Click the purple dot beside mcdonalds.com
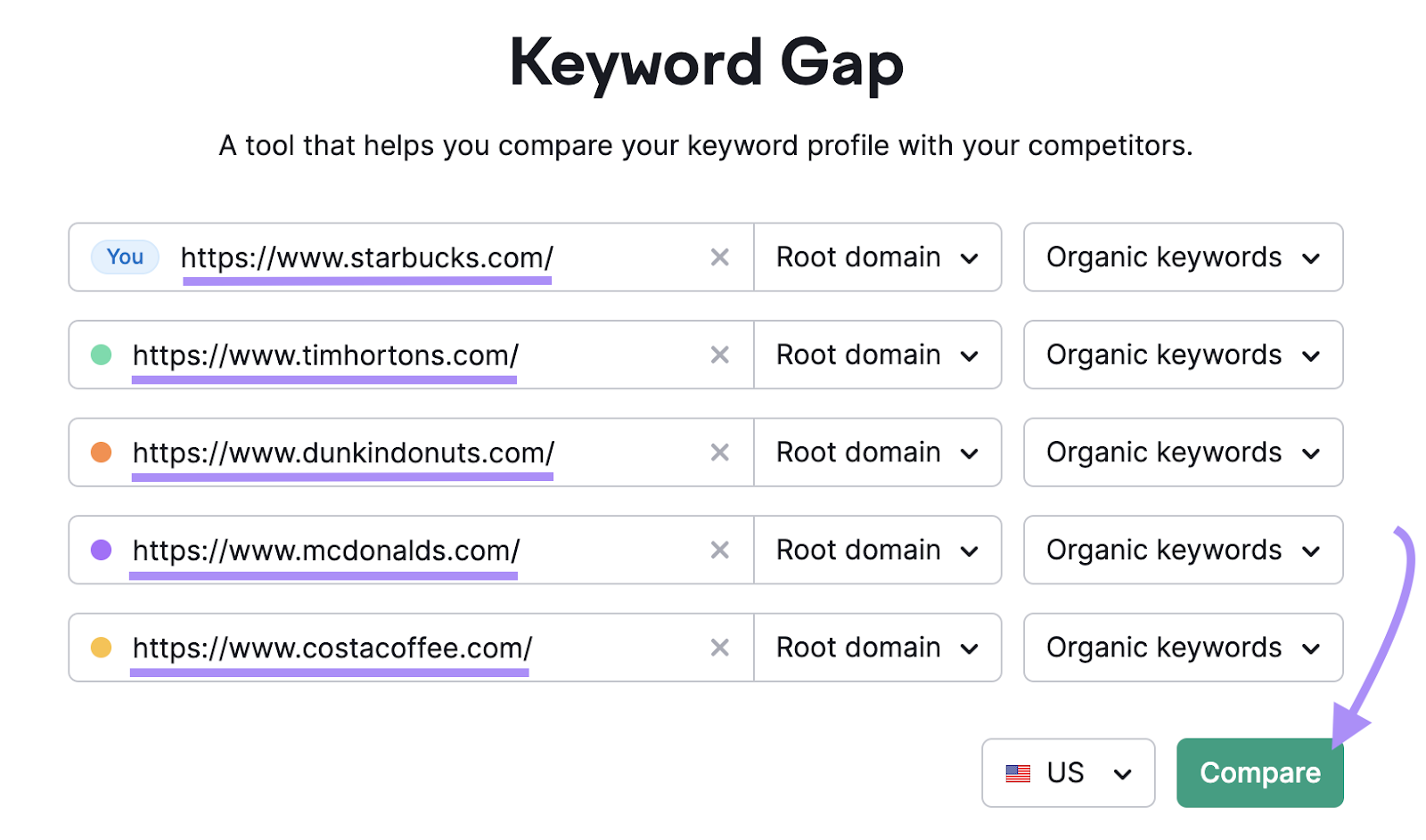Viewport: 1426px width, 840px height. click(x=99, y=550)
